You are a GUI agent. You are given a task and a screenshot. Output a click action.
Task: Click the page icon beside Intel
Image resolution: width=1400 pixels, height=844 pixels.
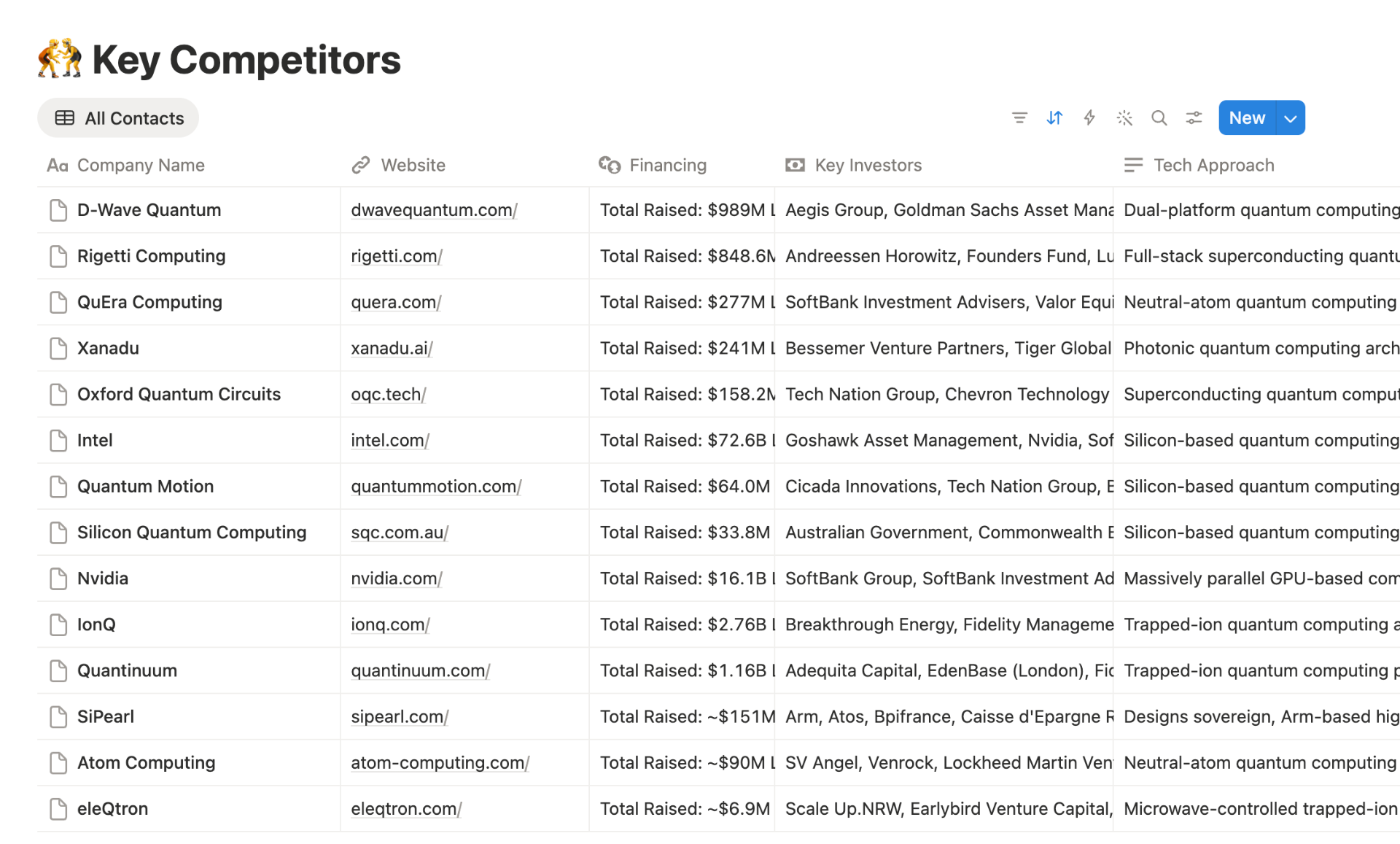coord(58,440)
